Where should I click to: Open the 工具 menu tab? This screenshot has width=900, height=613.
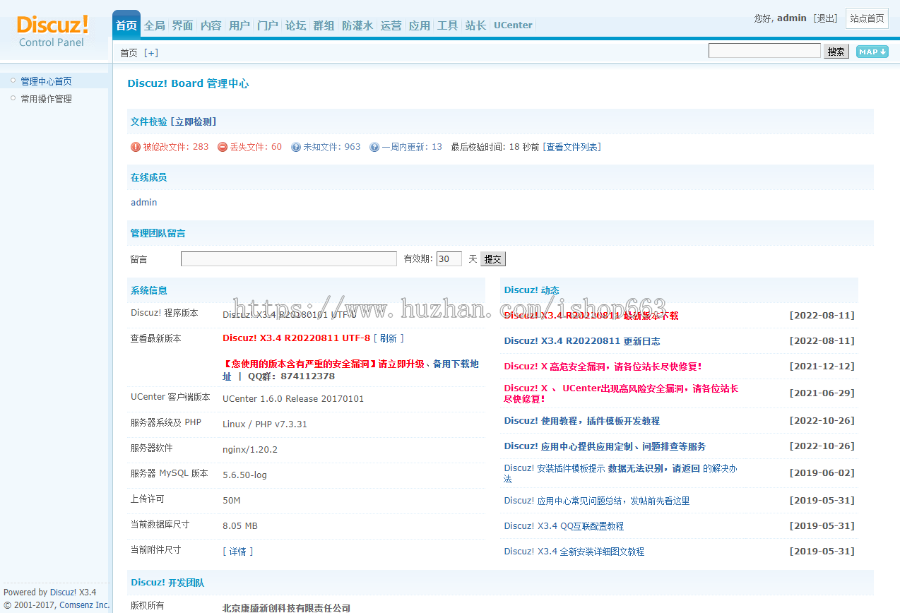[447, 25]
